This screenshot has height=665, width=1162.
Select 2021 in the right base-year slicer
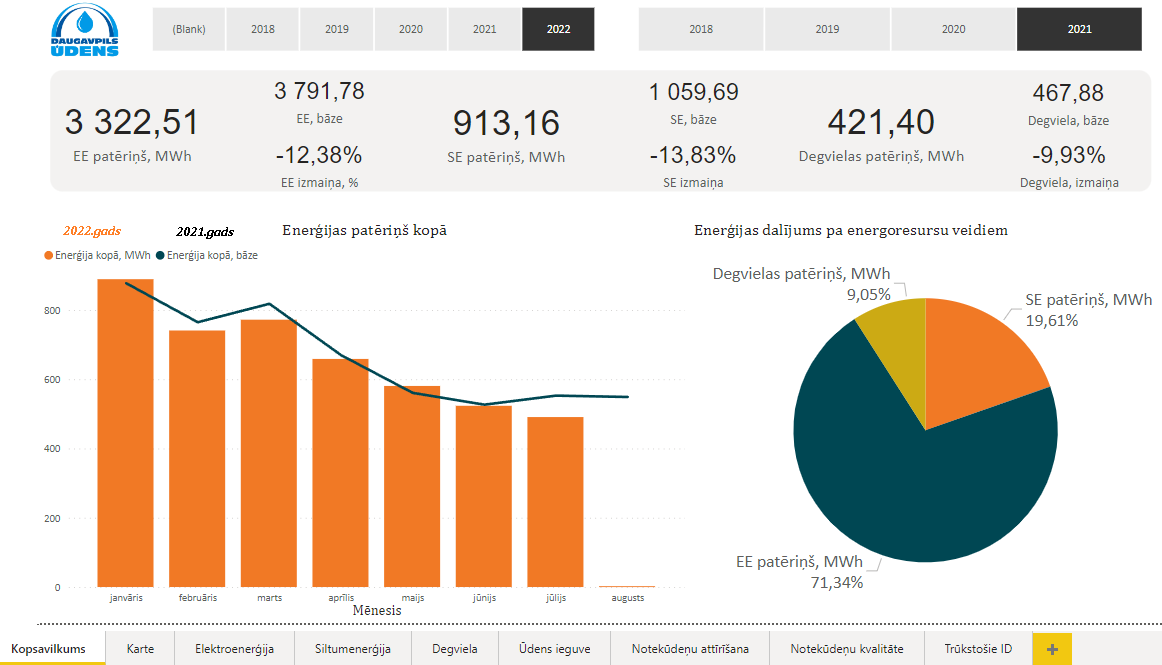[x=1079, y=29]
